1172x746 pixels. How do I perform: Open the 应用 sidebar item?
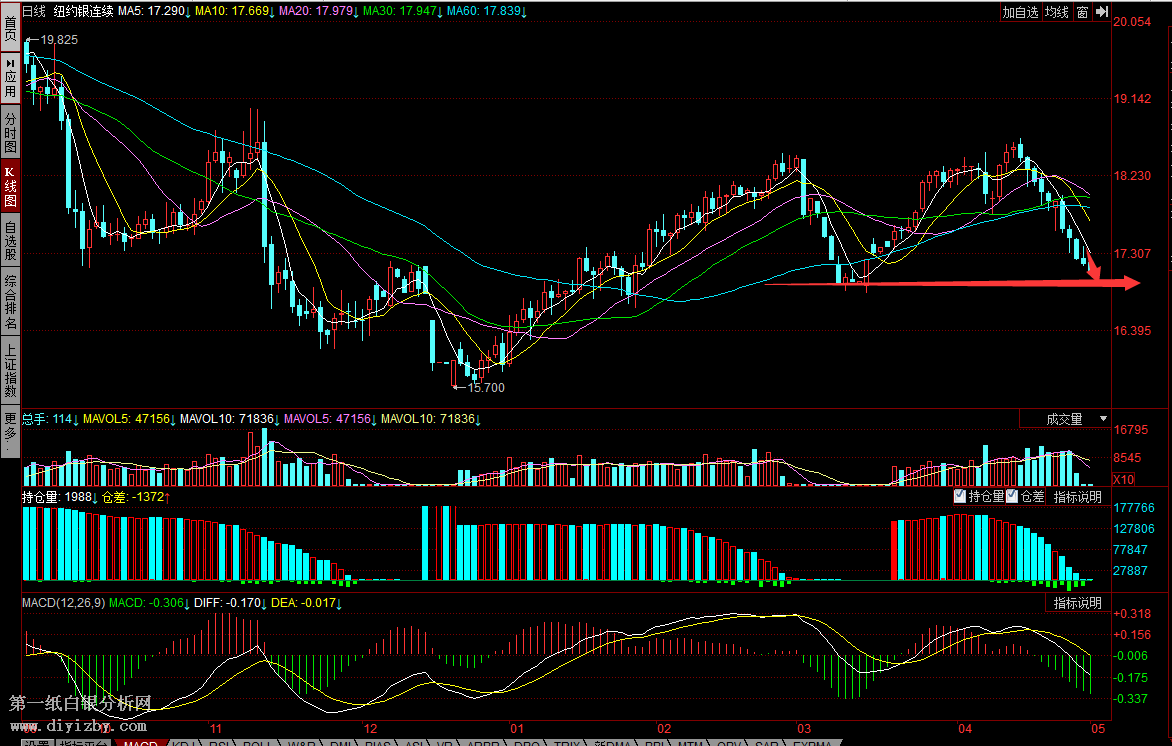coord(10,76)
